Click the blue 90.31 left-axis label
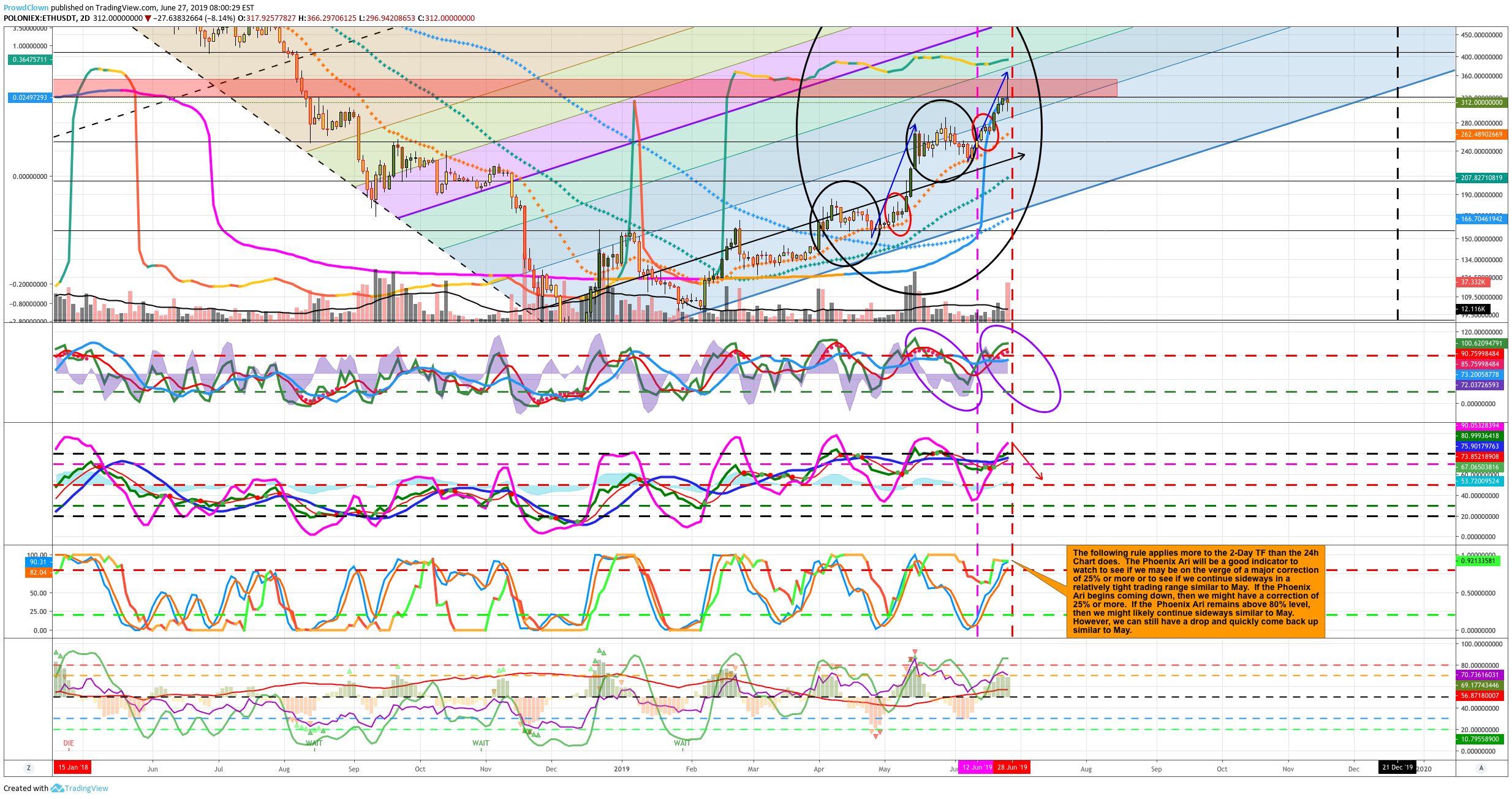The width and height of the screenshot is (1512, 799). (38, 562)
